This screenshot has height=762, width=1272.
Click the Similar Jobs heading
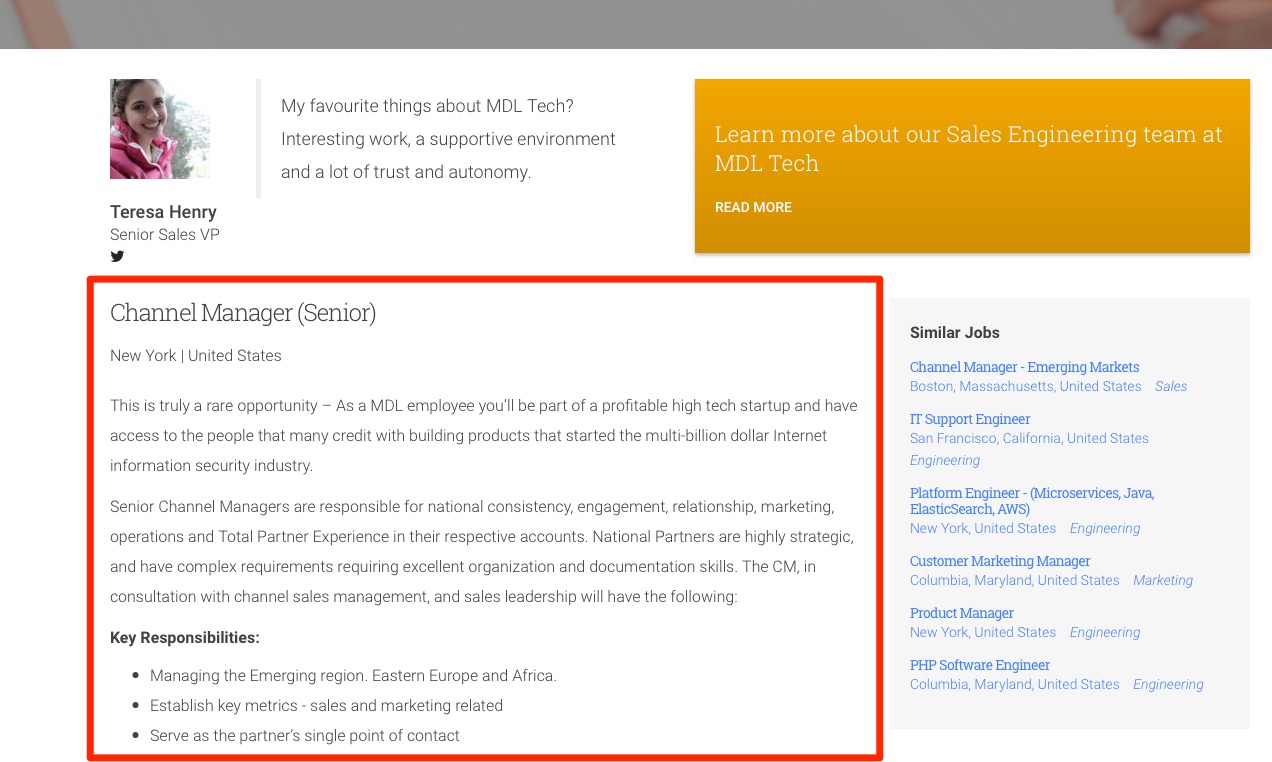point(954,332)
